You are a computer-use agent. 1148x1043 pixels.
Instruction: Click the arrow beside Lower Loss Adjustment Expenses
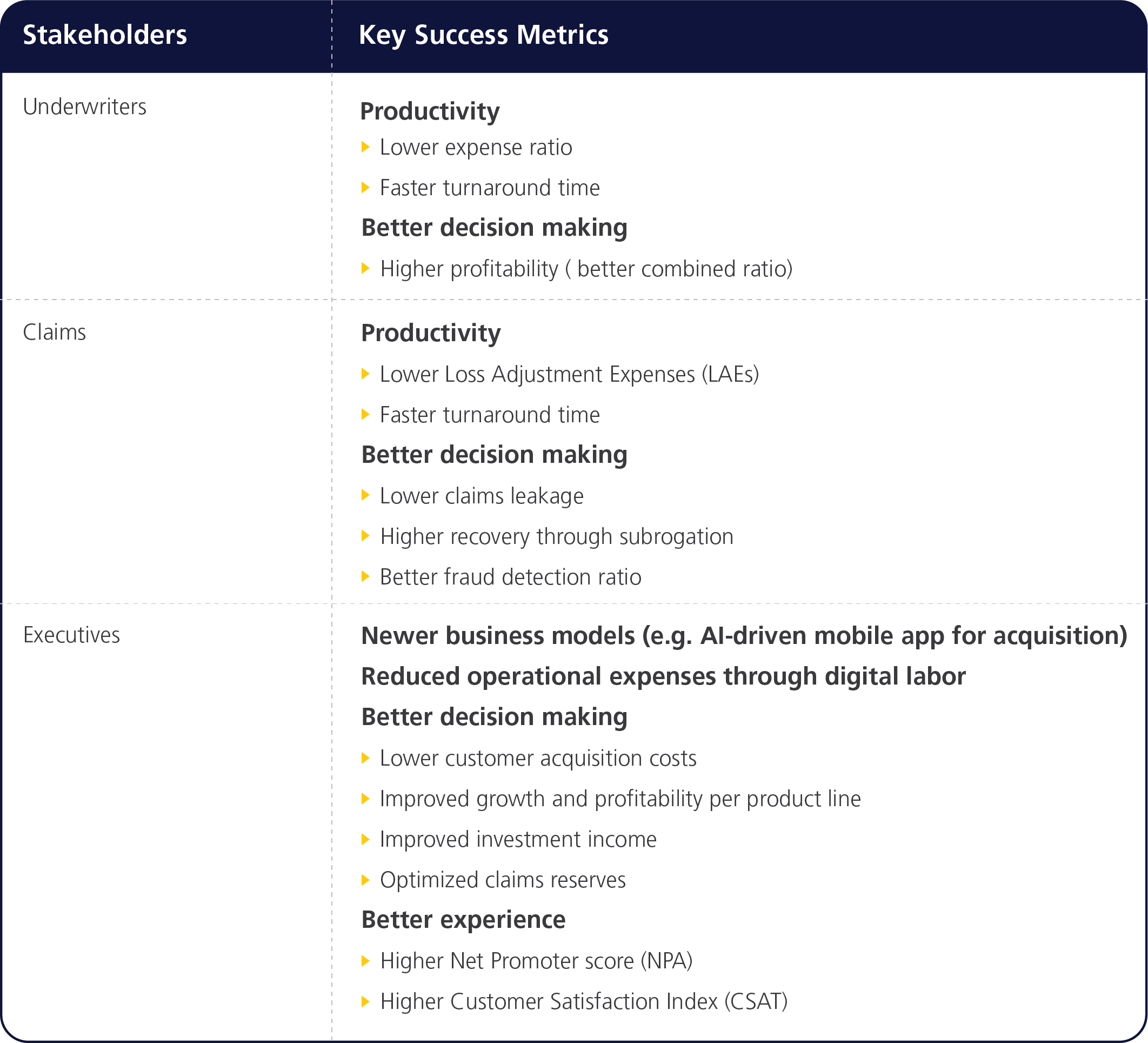pos(365,374)
